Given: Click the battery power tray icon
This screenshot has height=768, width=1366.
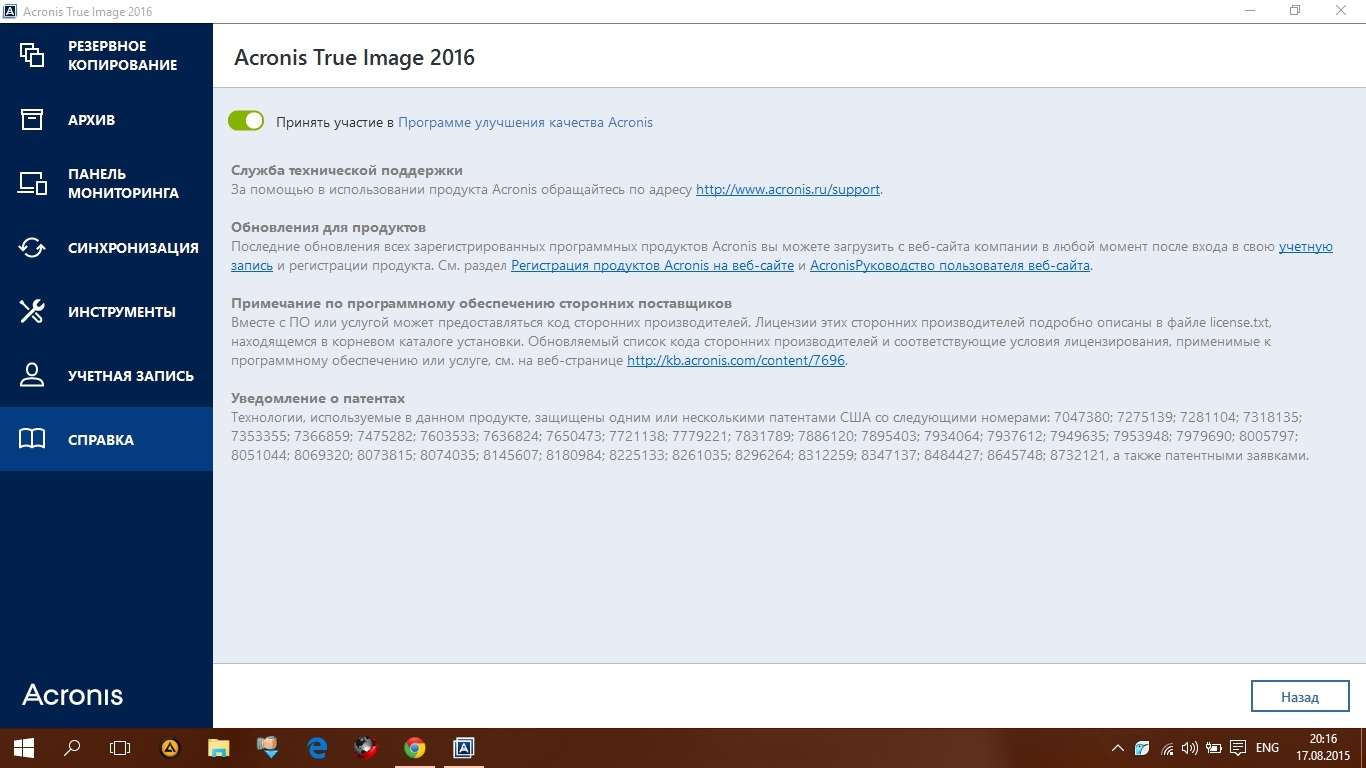Looking at the screenshot, I should [1213, 748].
